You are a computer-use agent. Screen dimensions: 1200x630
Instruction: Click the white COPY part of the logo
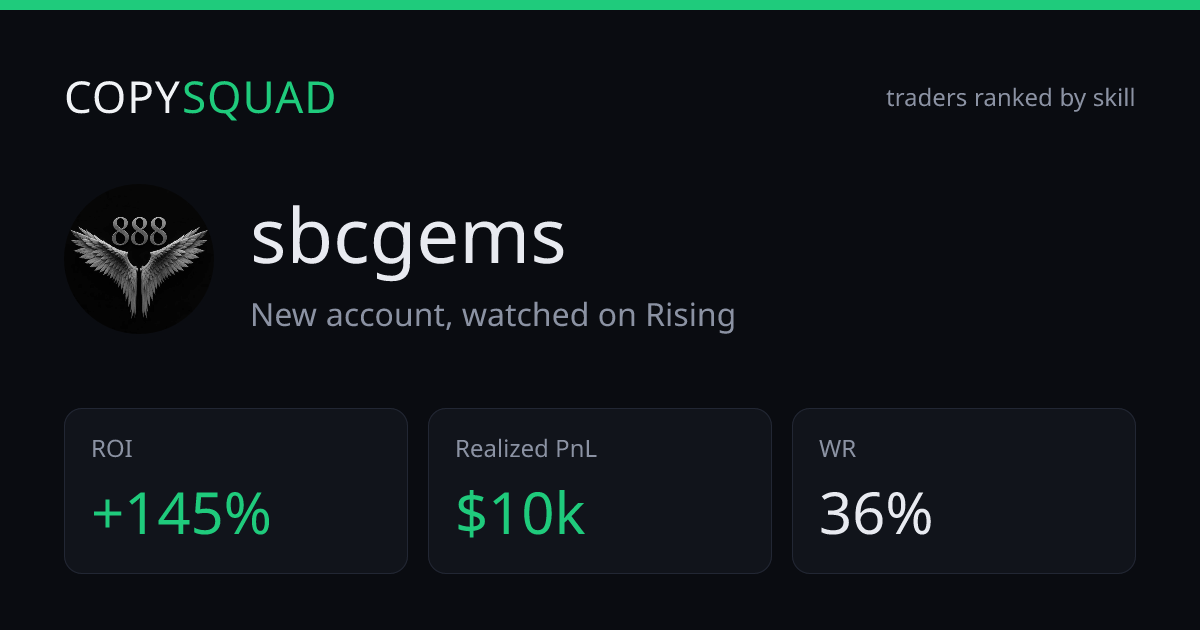(123, 98)
